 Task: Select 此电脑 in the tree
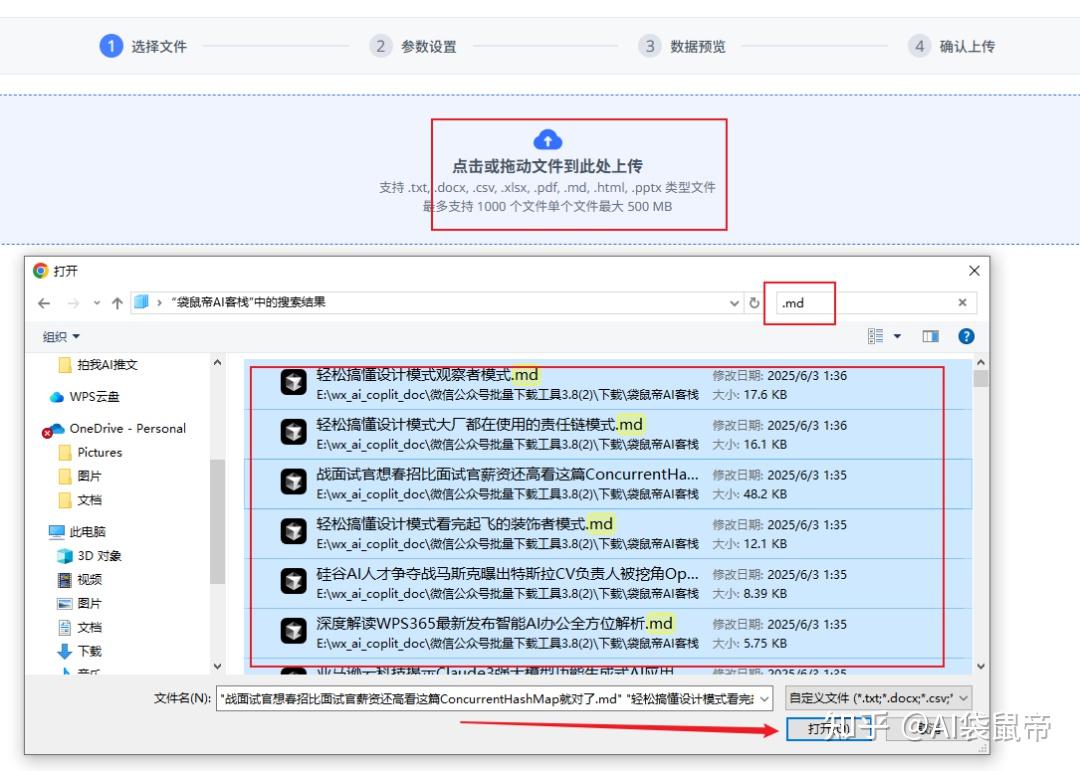[x=77, y=532]
